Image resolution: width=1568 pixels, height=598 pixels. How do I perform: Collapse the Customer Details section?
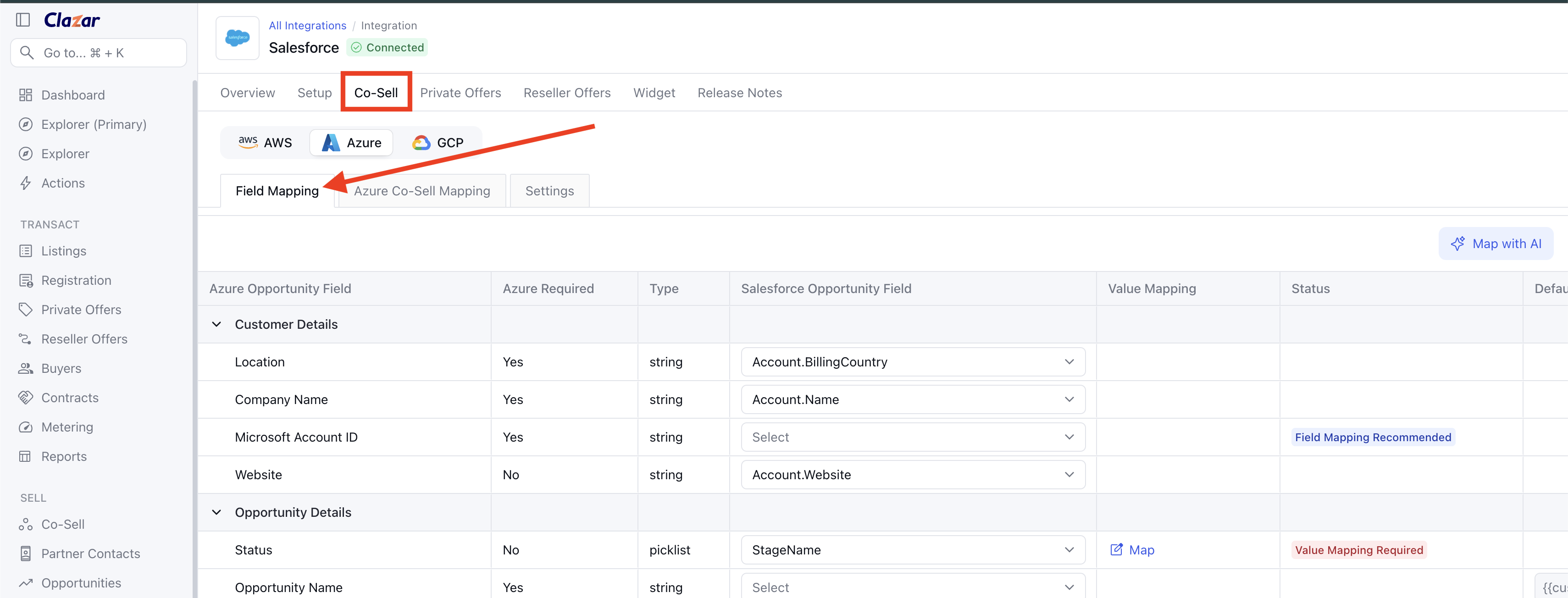tap(216, 325)
